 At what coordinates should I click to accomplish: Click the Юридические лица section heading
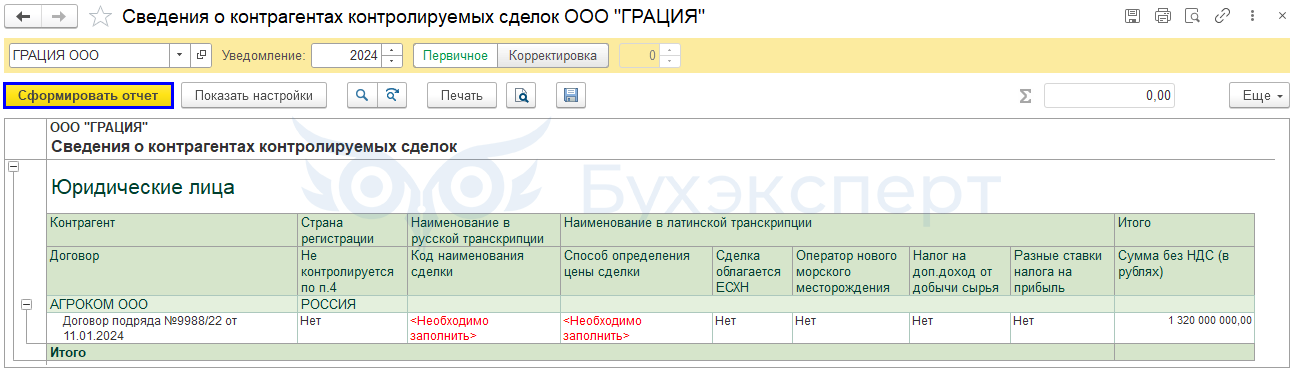pos(143,187)
